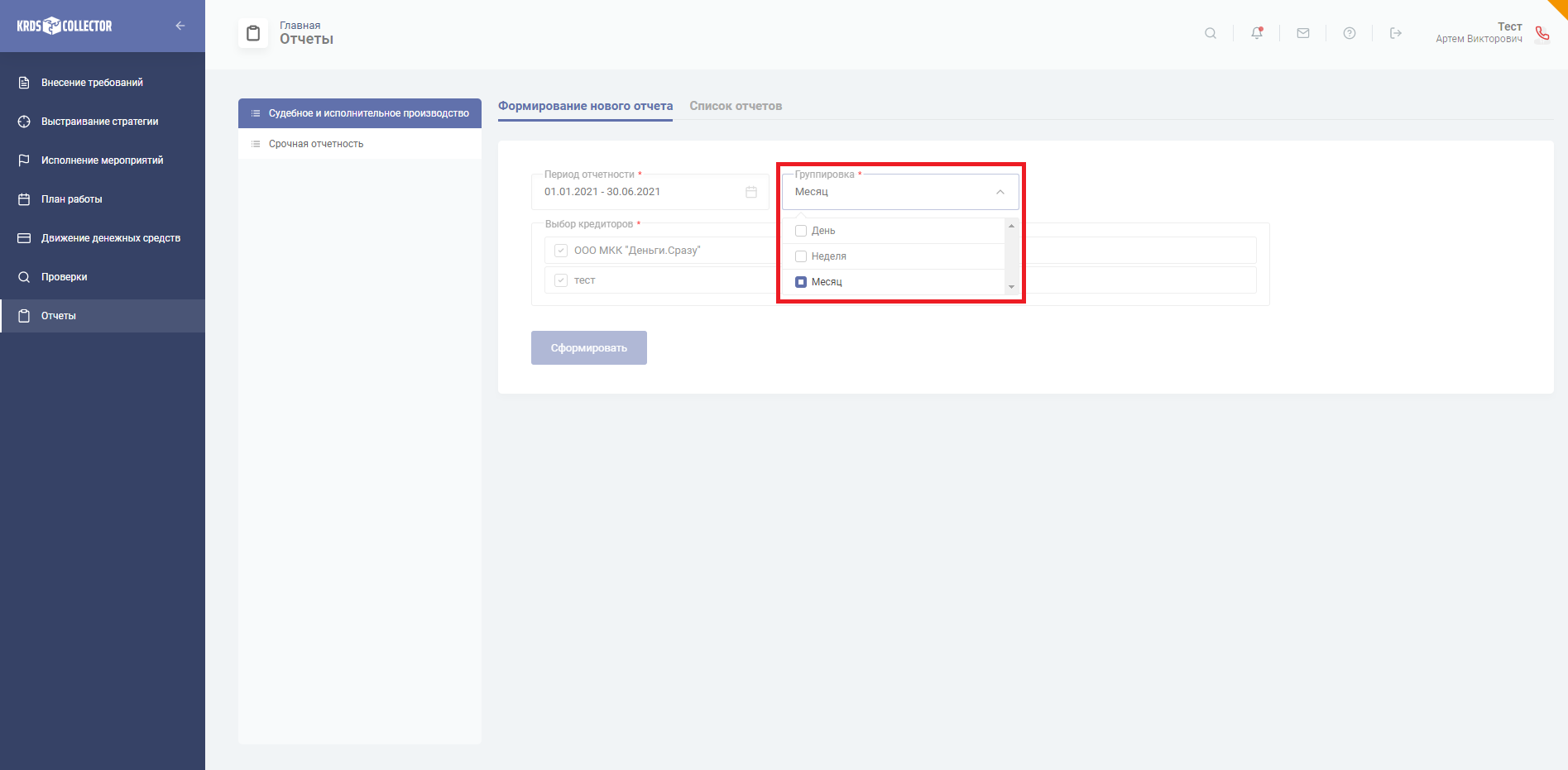The width and height of the screenshot is (1568, 770).
Task: Collapse the Группировка dropdown chevron
Action: 1000,192
